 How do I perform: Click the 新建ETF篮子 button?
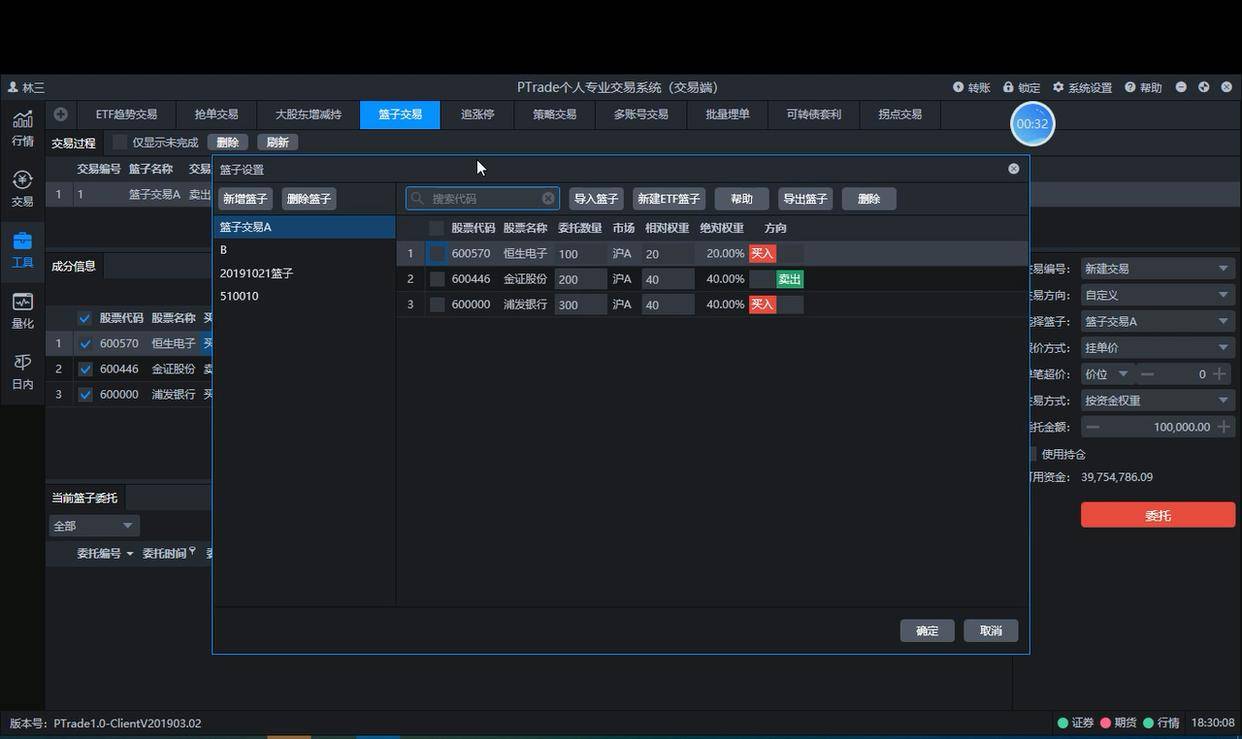pyautogui.click(x=669, y=199)
